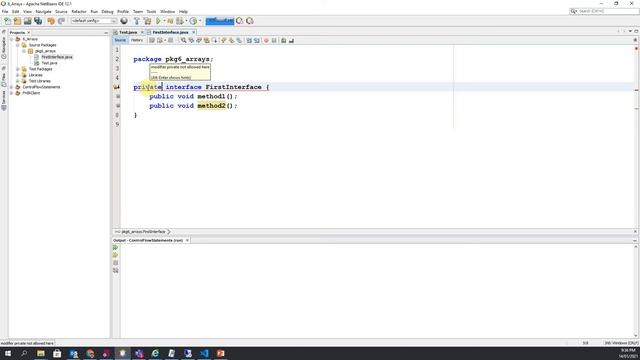This screenshot has width=640, height=360.
Task: Click the Debug Project icon
Action: [x=170, y=21]
